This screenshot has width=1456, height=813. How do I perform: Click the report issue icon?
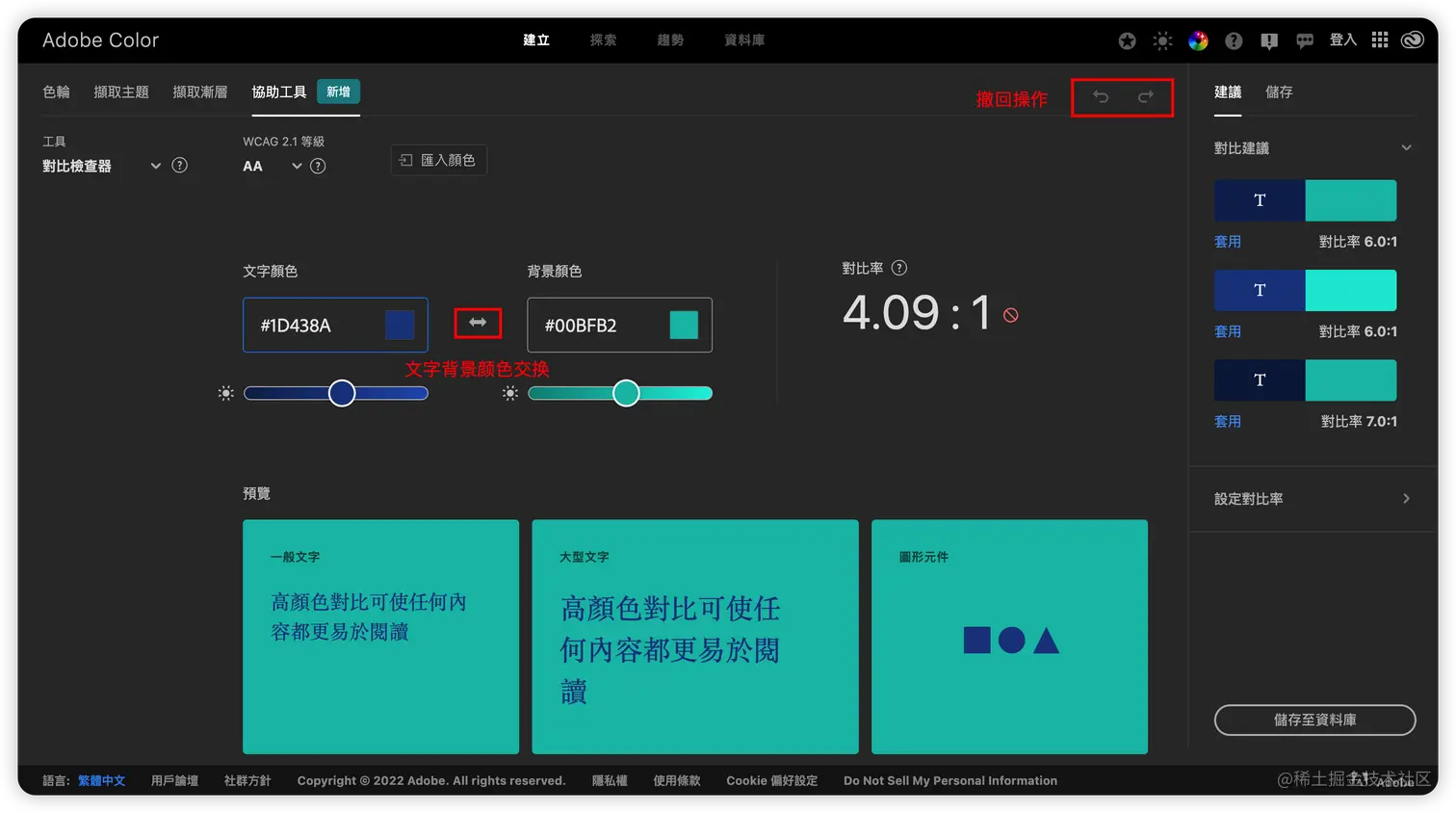(x=1269, y=40)
